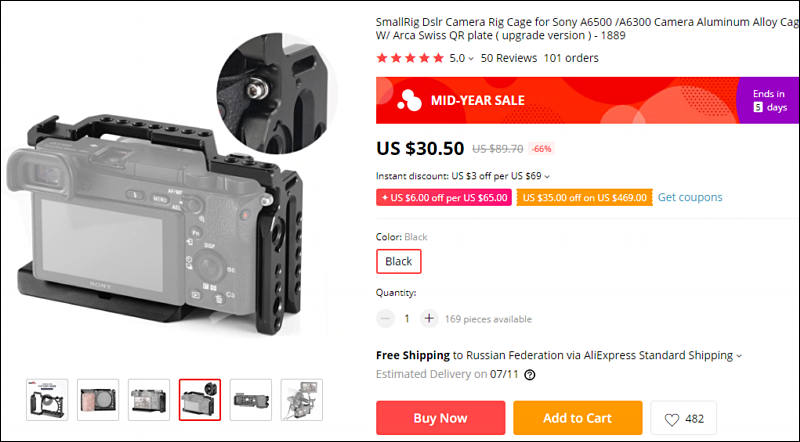Expand the instant discount details chevron
Viewport: 800px width, 442px height.
(x=547, y=177)
